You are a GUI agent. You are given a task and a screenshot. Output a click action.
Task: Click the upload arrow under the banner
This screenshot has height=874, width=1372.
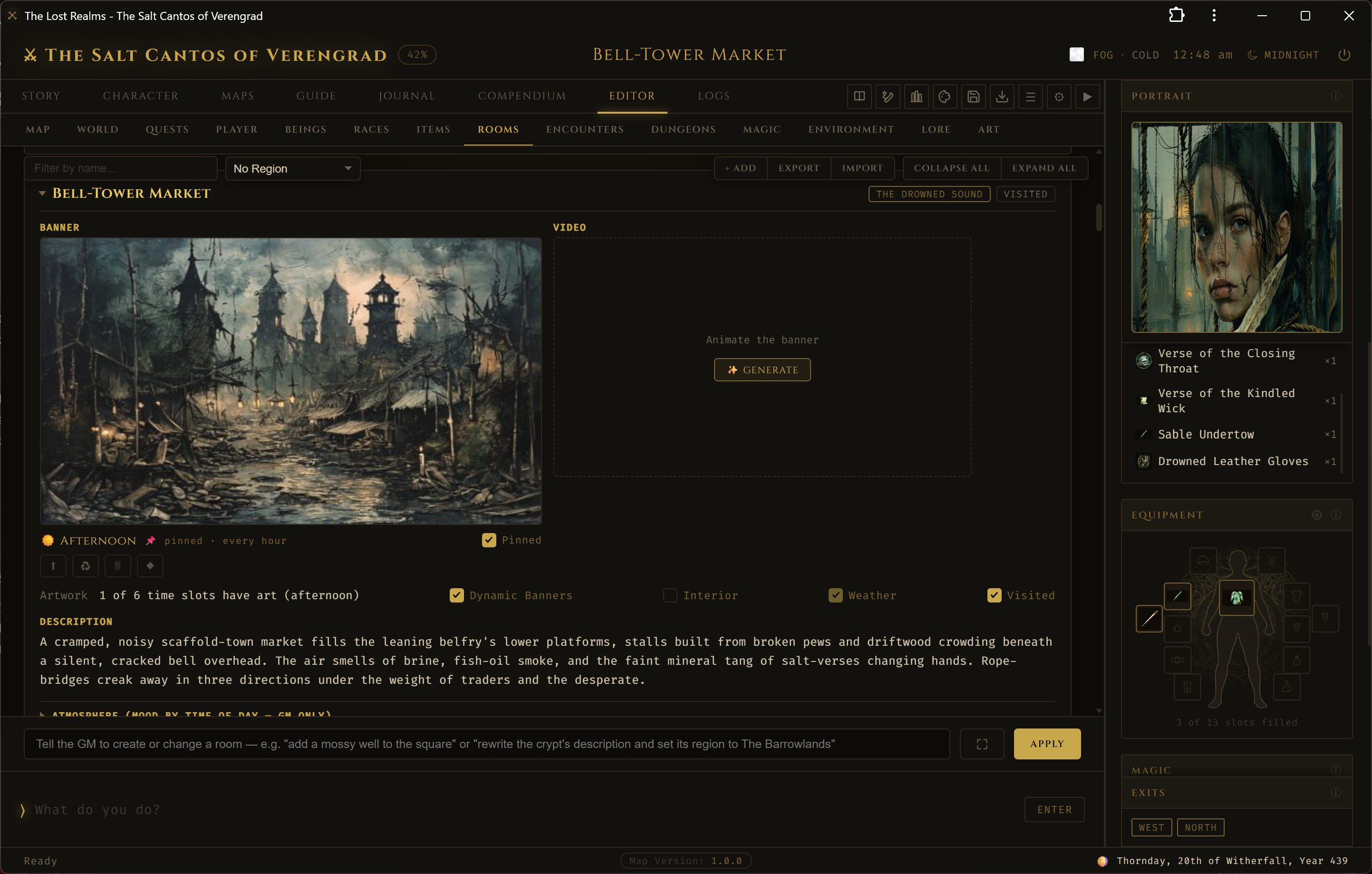tap(53, 566)
